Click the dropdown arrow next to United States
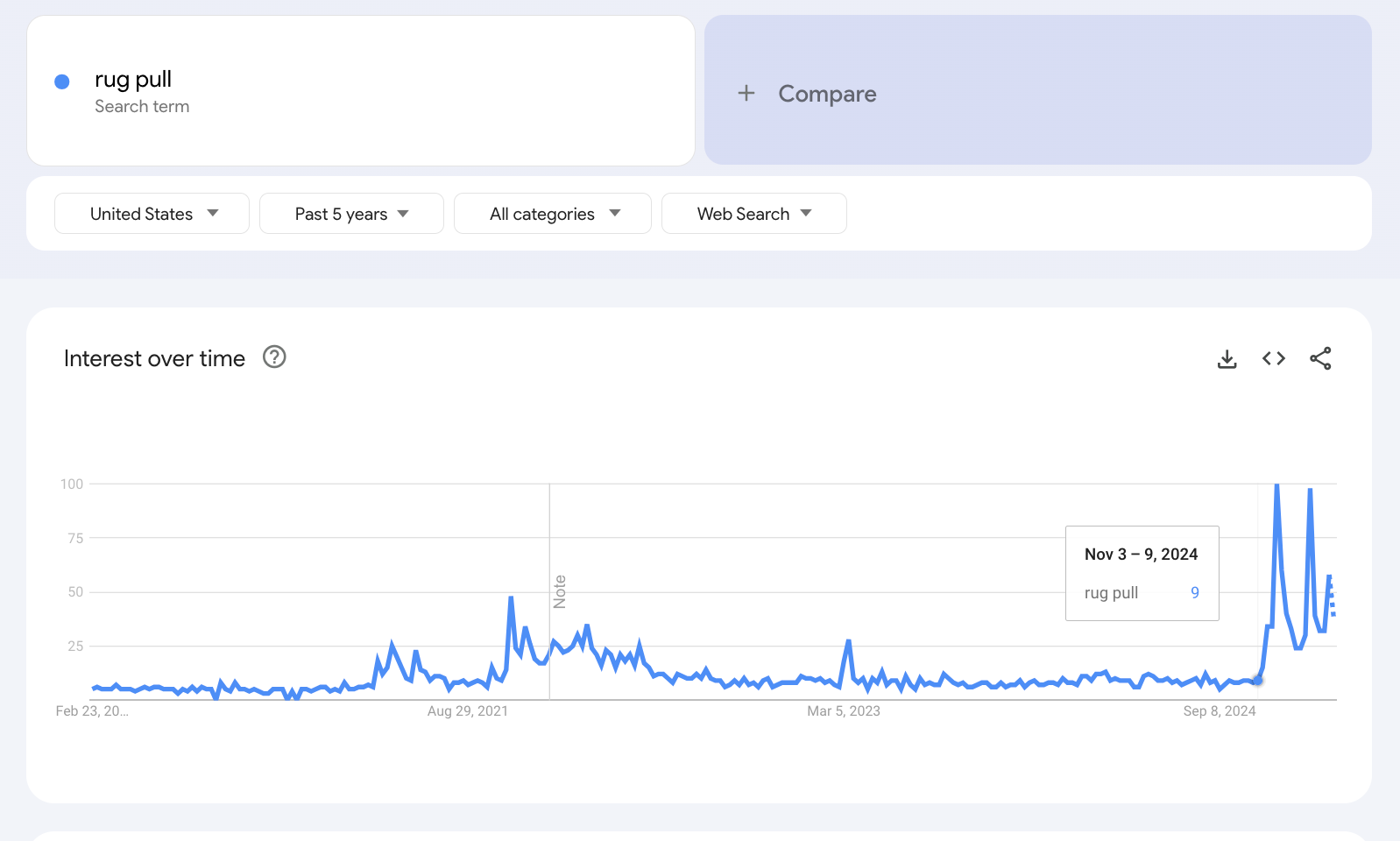The image size is (1400, 841). pos(213,214)
